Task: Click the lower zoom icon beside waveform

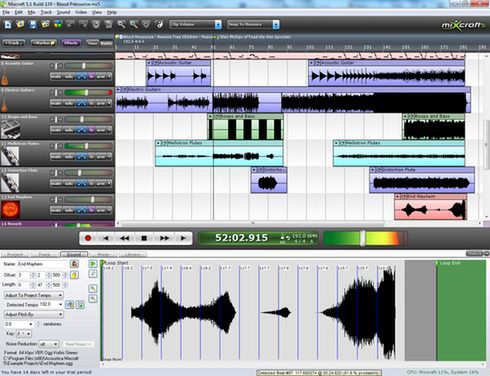Action: [93, 299]
